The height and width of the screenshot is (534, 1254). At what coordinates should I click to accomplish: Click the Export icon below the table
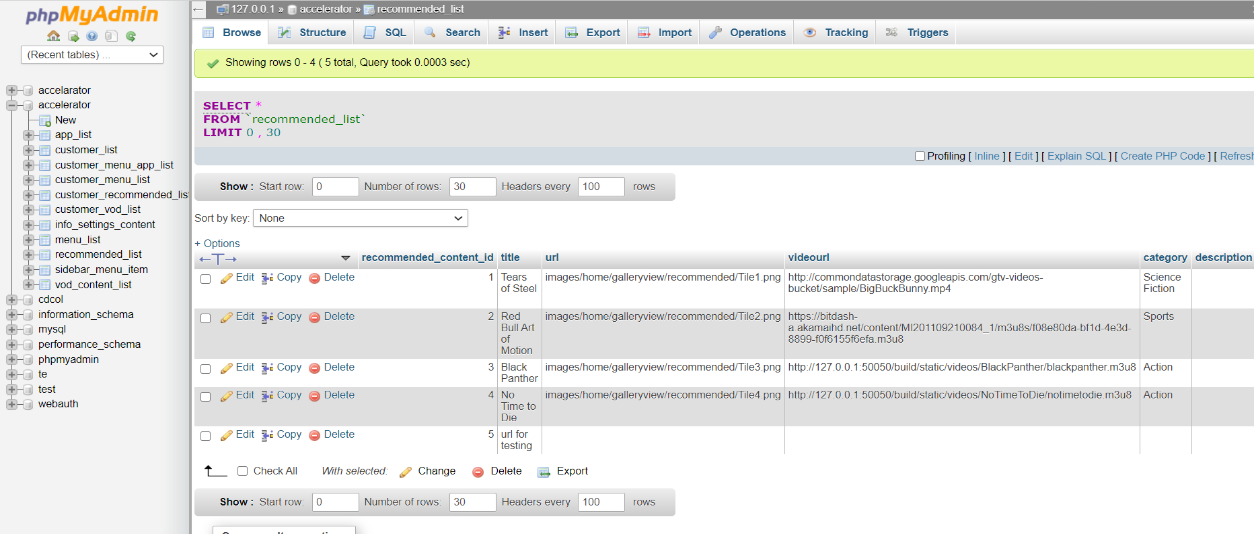click(544, 472)
